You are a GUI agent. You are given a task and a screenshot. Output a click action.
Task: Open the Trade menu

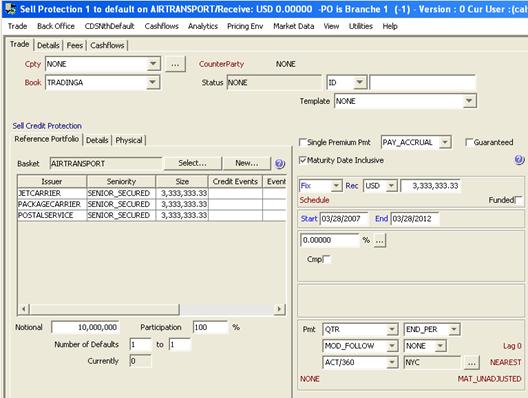[18, 26]
